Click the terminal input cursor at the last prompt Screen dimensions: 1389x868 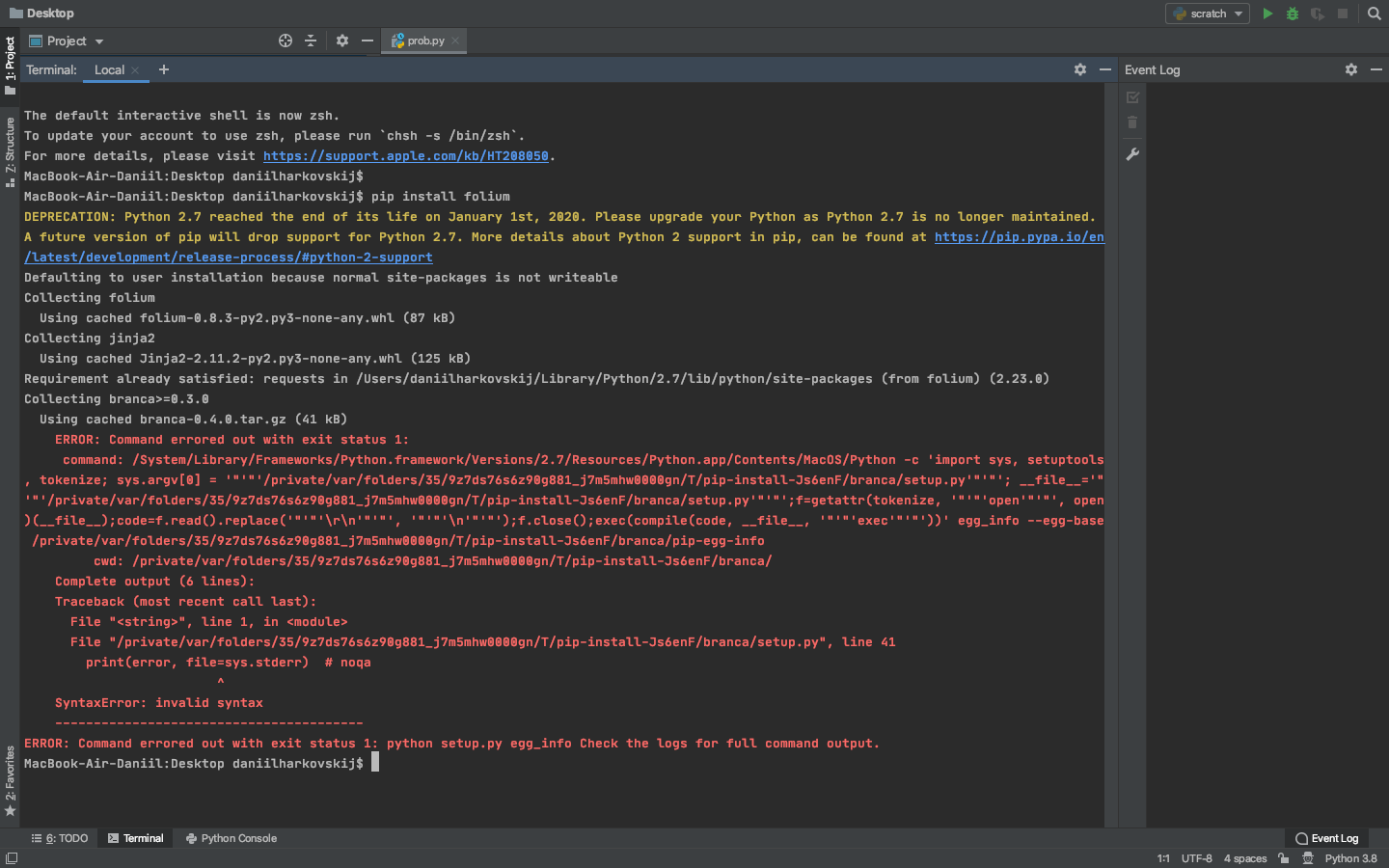pyautogui.click(x=375, y=763)
